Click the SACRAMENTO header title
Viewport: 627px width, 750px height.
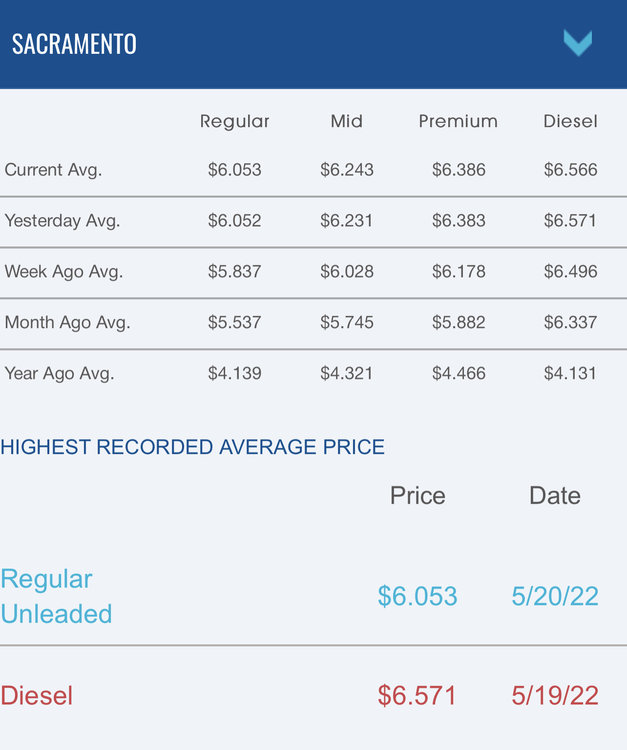pyautogui.click(x=74, y=44)
